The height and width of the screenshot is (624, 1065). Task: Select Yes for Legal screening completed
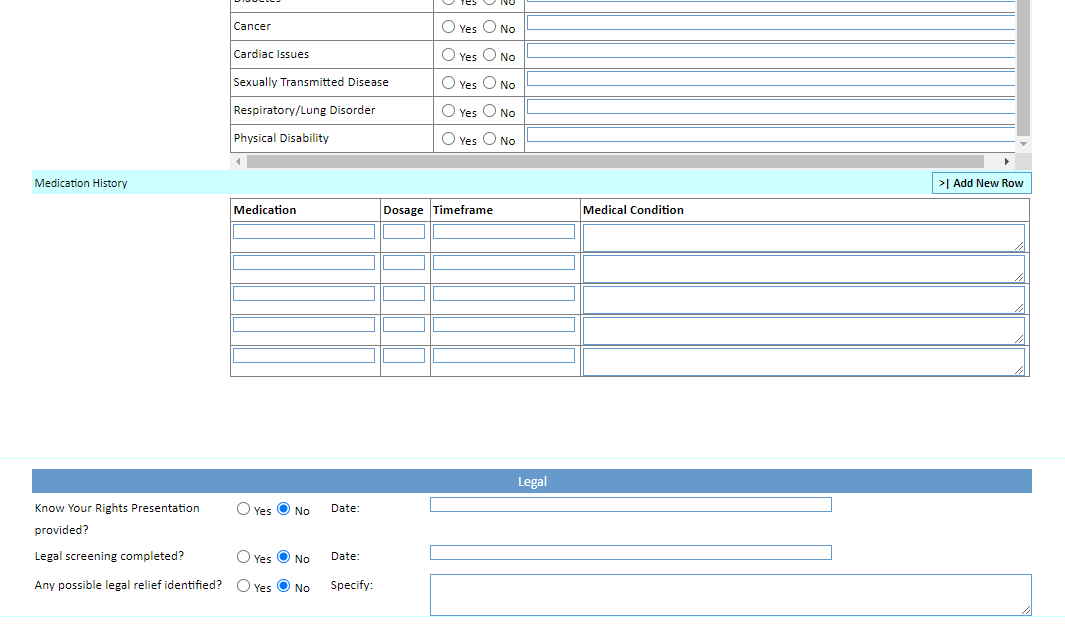point(244,557)
